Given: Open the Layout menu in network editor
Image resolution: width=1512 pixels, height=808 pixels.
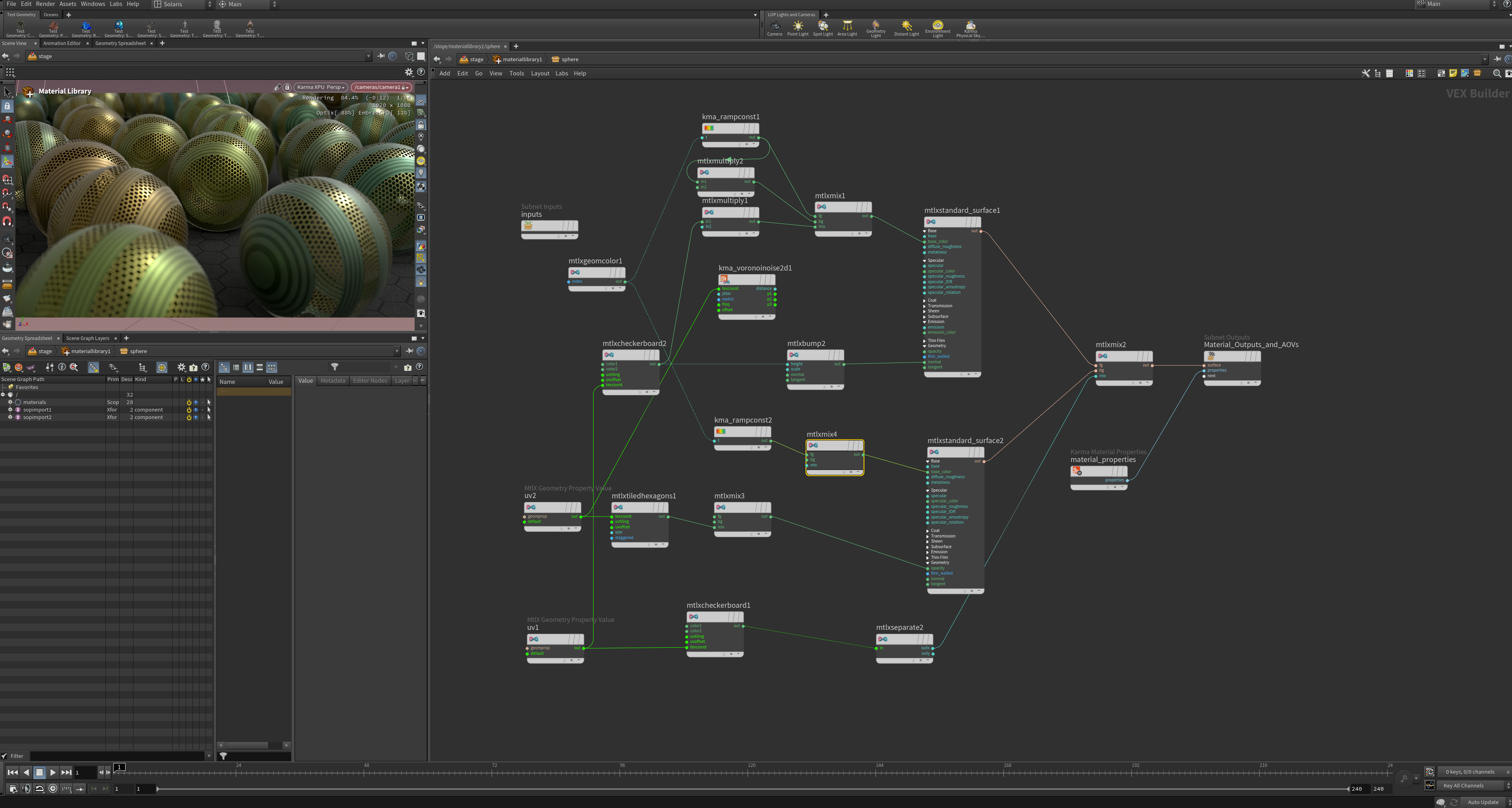Looking at the screenshot, I should coord(540,73).
